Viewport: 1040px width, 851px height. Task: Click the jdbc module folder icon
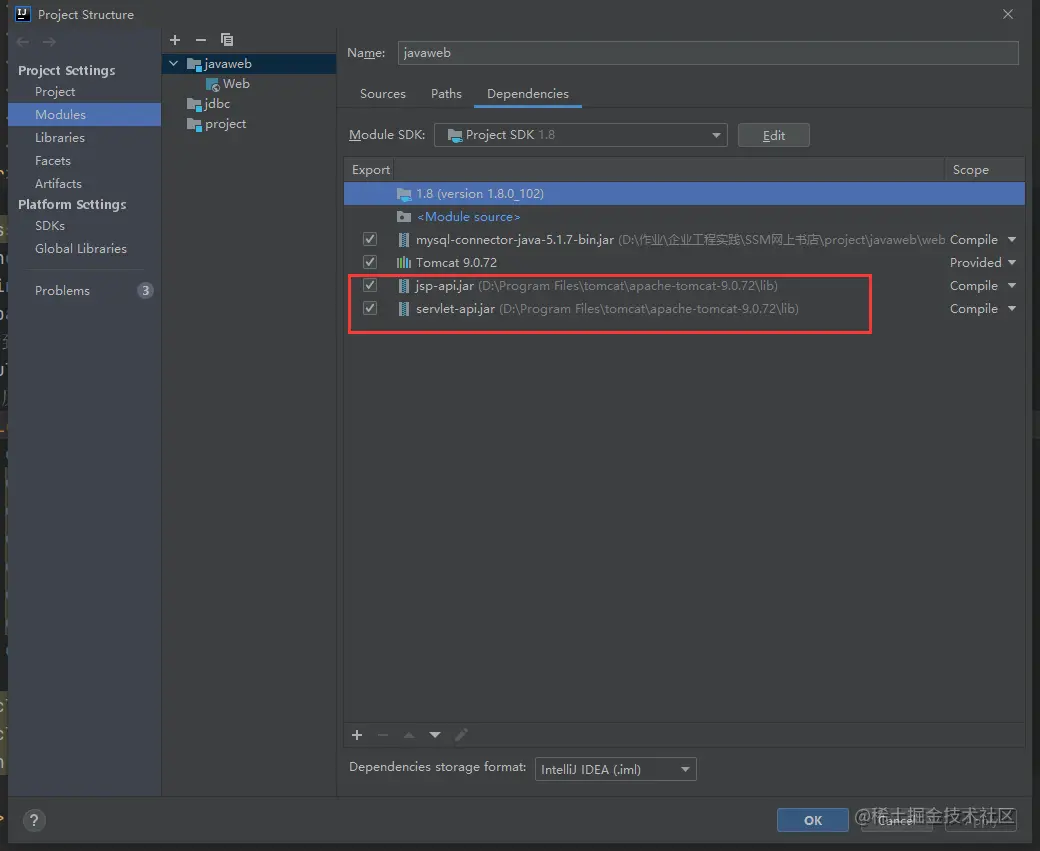click(194, 104)
